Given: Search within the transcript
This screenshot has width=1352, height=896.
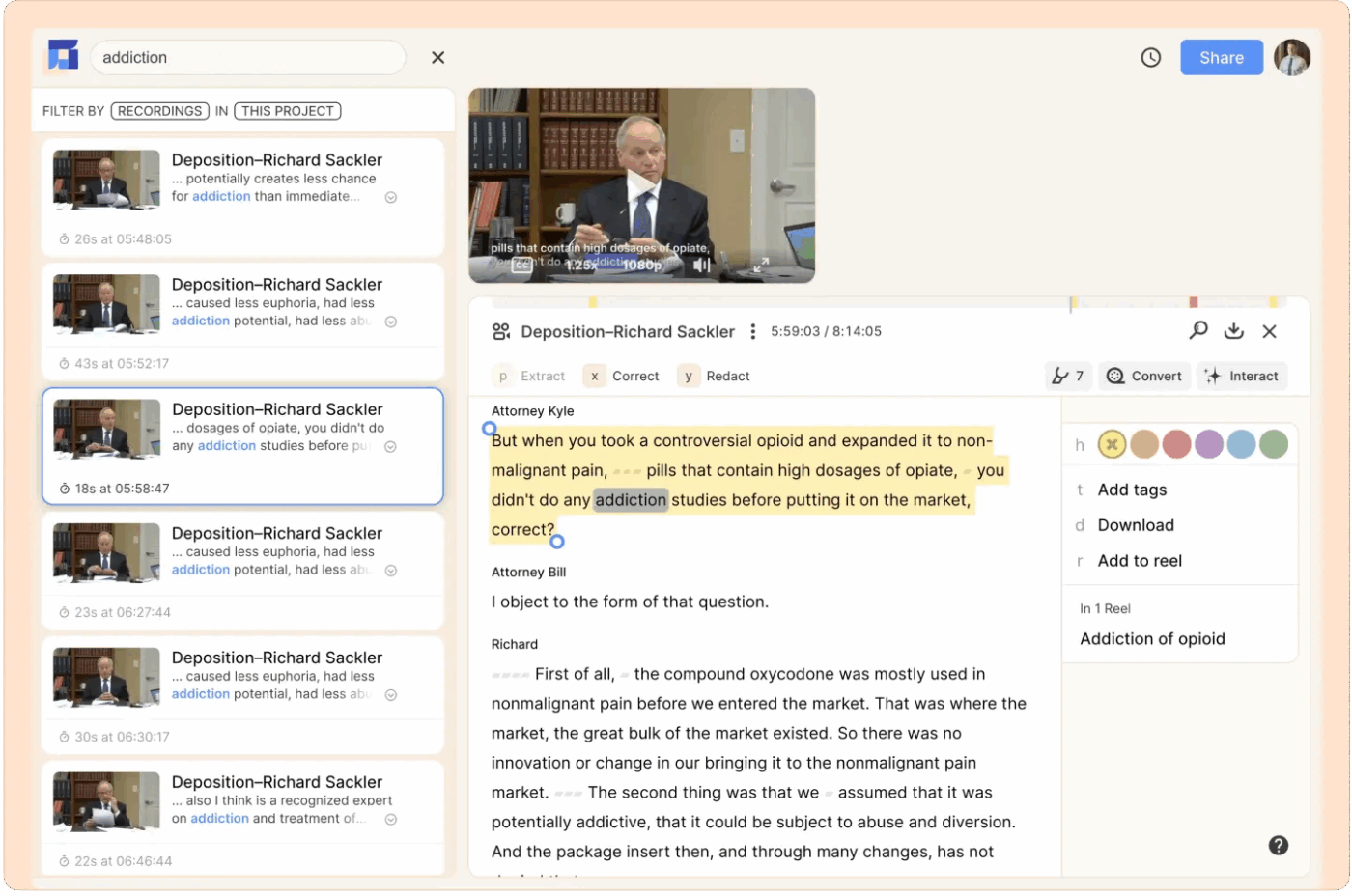Looking at the screenshot, I should [1198, 331].
